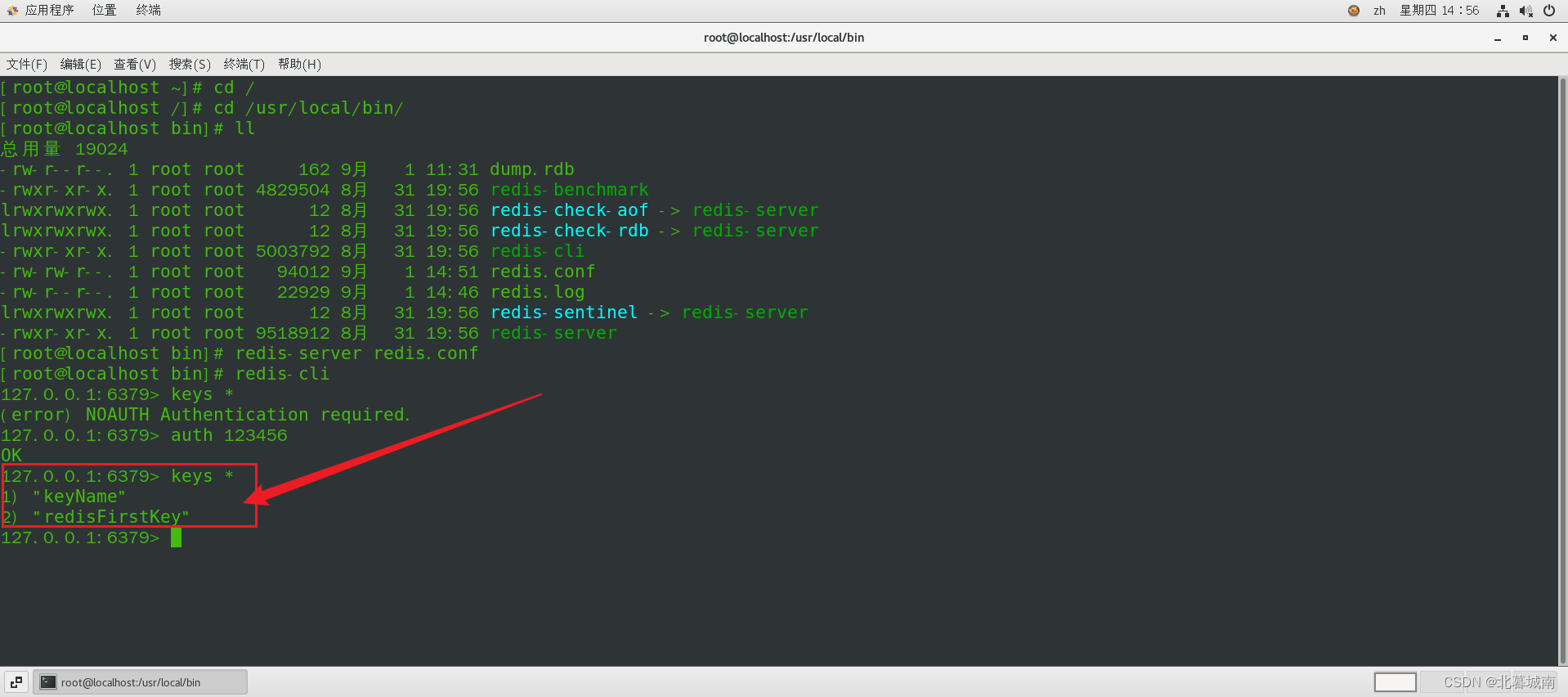Image resolution: width=1568 pixels, height=697 pixels.
Task: Click the redis.log file name
Action: click(x=538, y=292)
